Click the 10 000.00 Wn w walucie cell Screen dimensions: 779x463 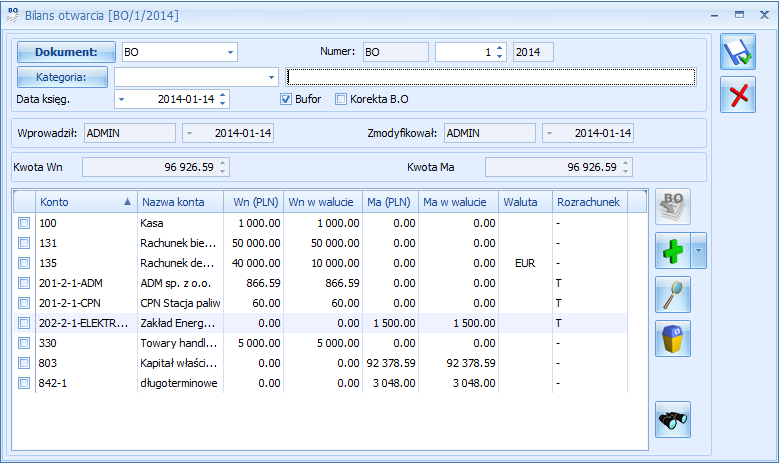[323, 263]
